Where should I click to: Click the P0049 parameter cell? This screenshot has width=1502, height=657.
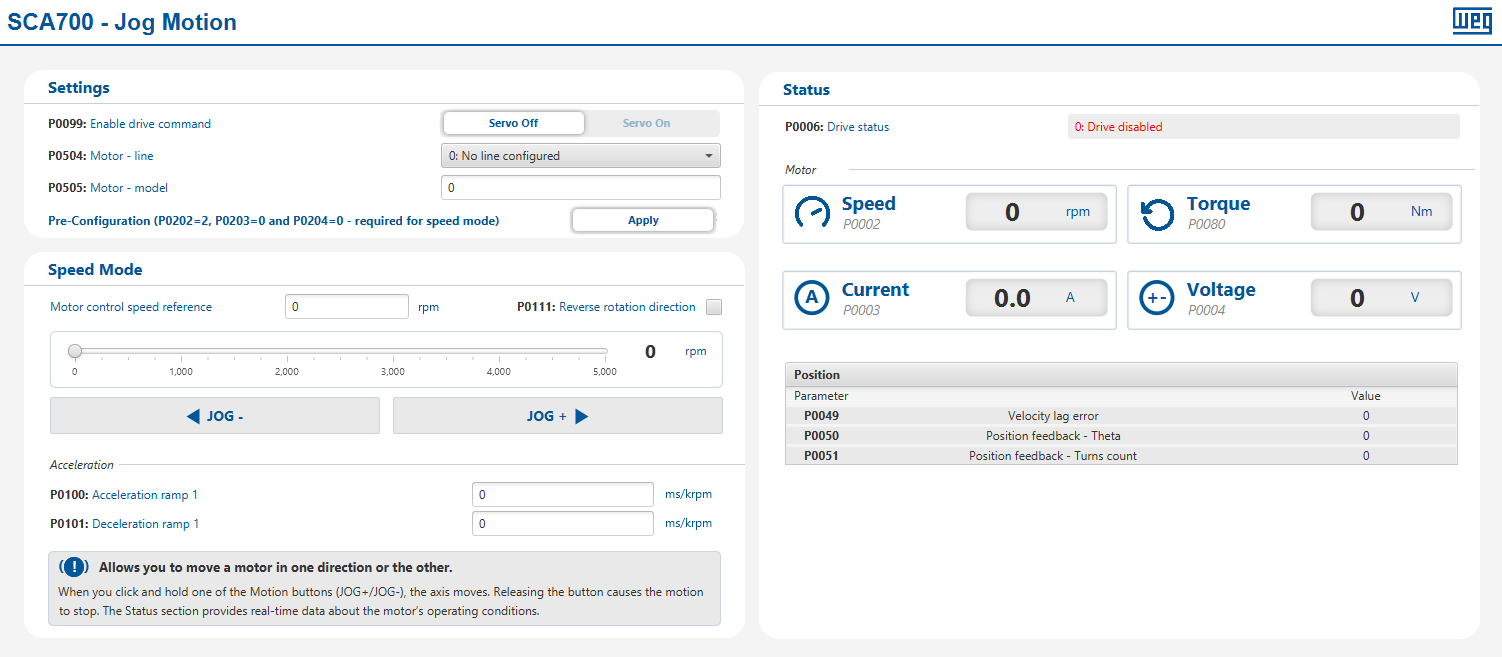click(821, 416)
